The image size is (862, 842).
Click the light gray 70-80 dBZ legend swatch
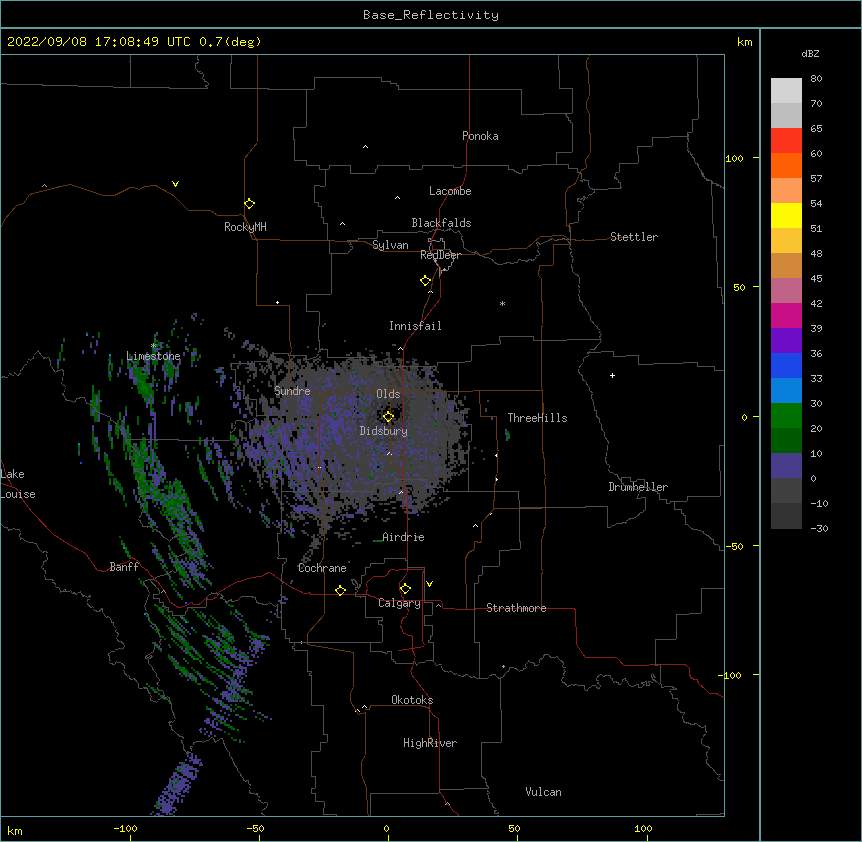(786, 90)
